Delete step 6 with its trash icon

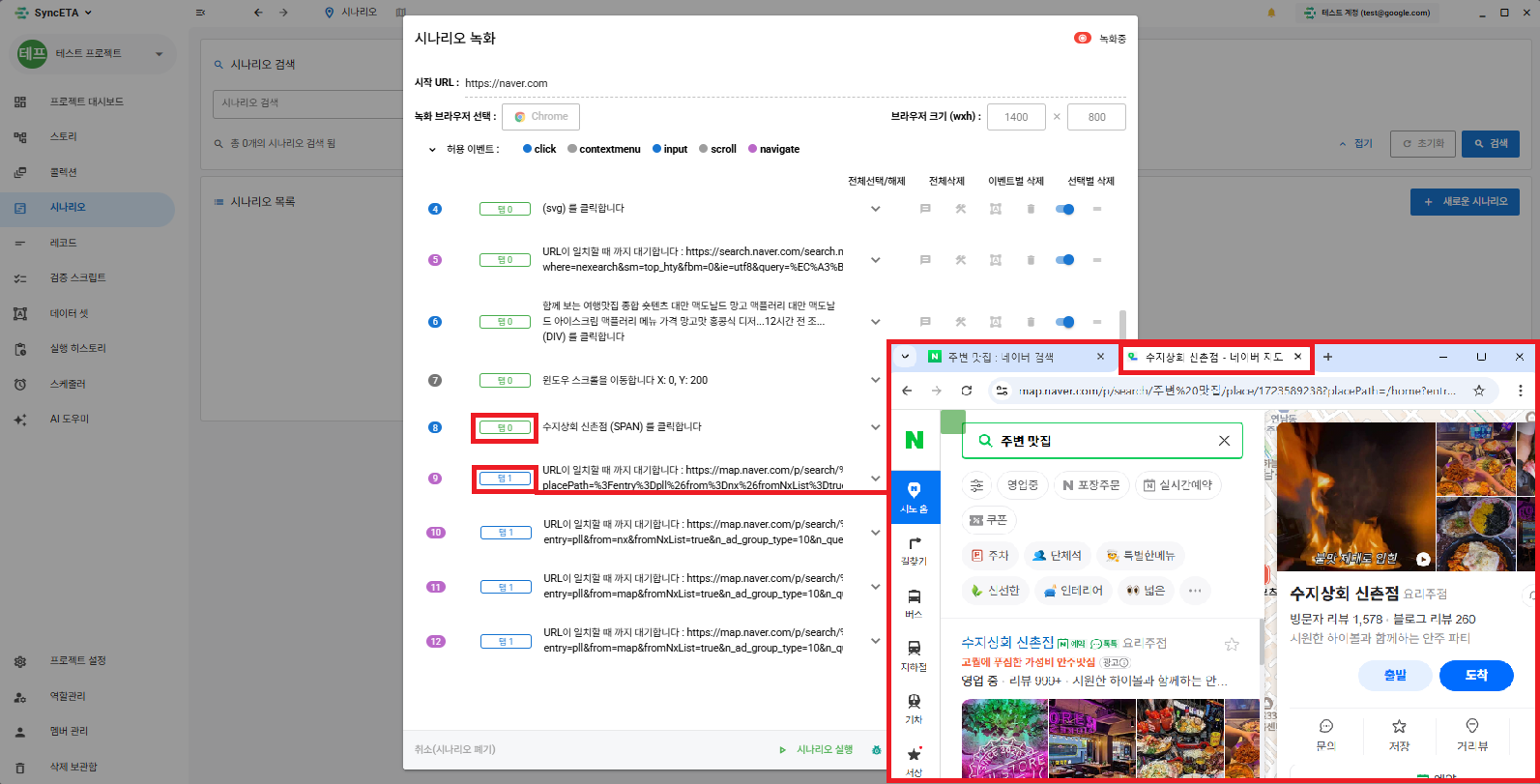point(1031,322)
